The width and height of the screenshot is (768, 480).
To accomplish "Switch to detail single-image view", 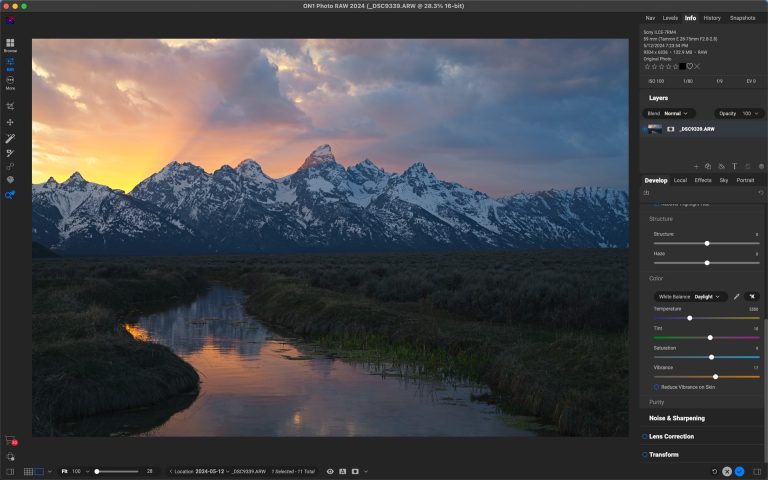I will pyautogui.click(x=39, y=472).
